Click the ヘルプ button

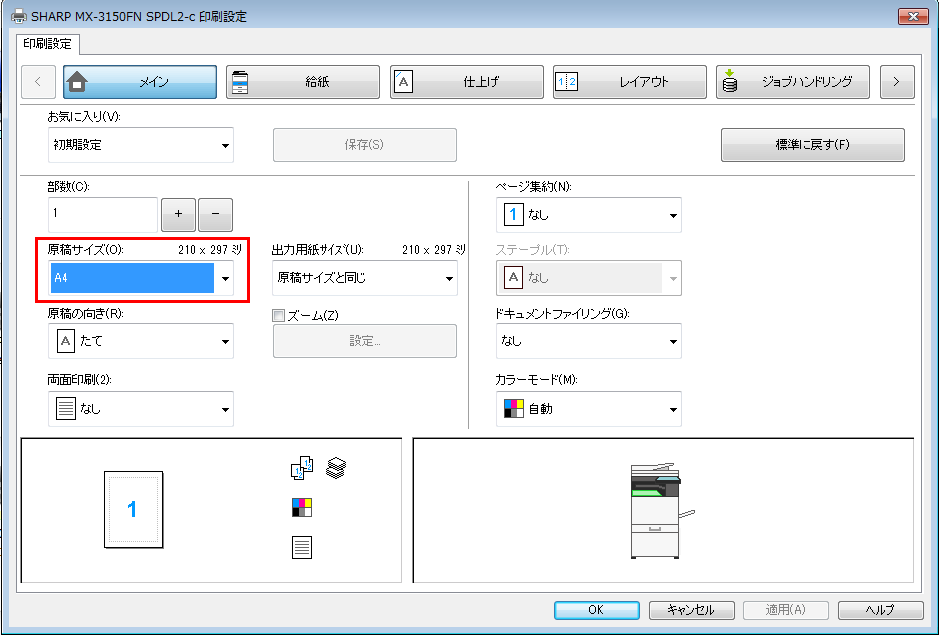pyautogui.click(x=880, y=610)
